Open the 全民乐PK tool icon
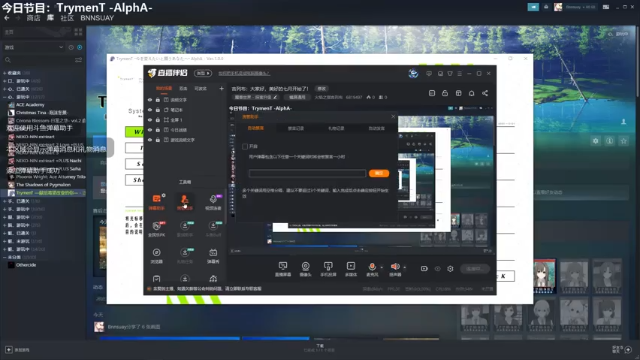The height and width of the screenshot is (360, 640). coord(156,229)
